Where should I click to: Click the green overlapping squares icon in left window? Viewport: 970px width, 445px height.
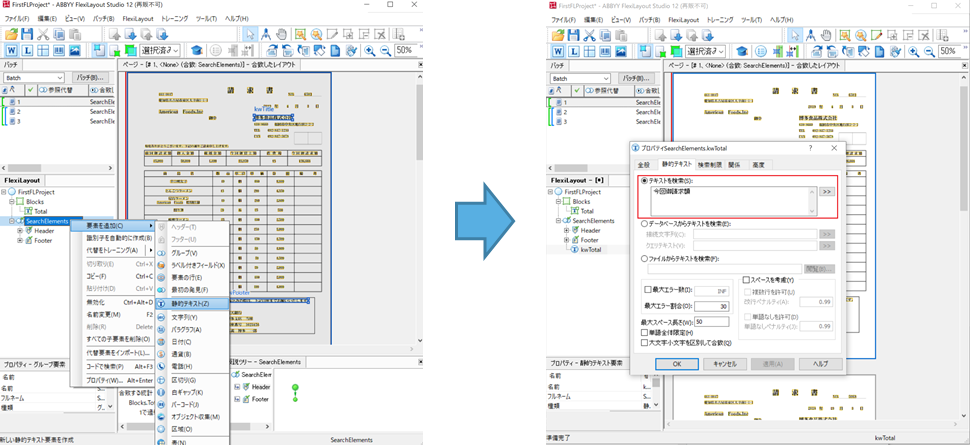(x=131, y=51)
